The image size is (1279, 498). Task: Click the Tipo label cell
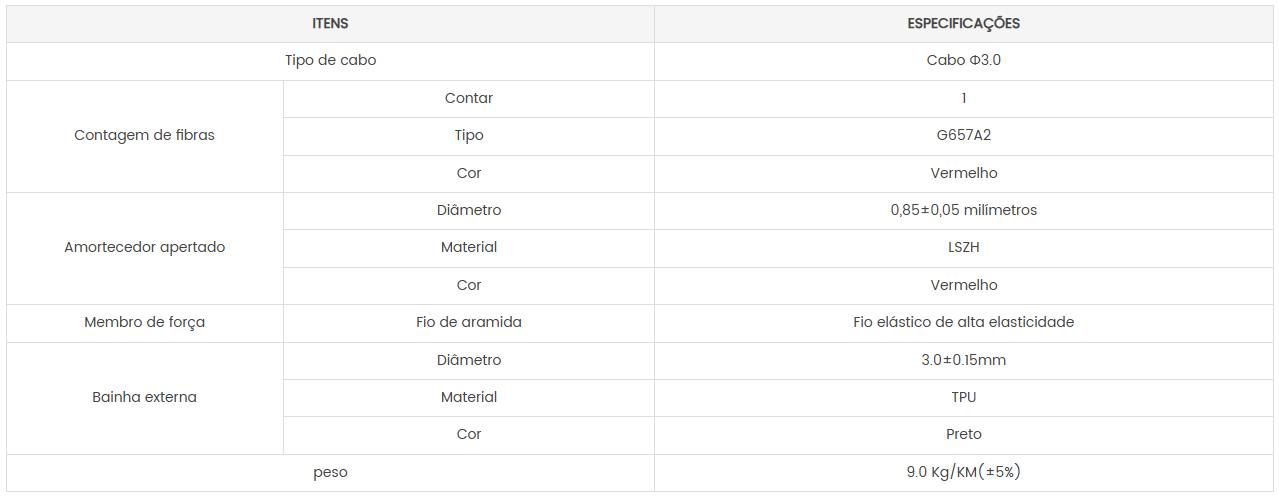tap(468, 135)
